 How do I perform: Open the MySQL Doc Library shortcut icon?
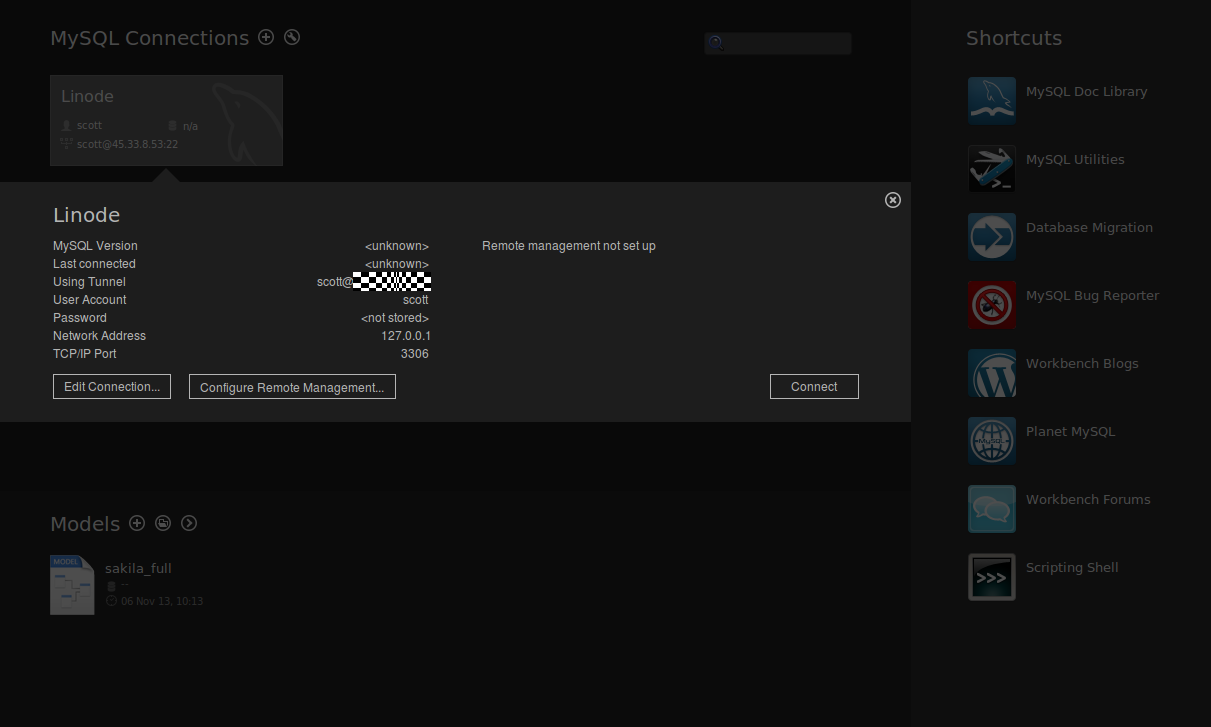991,101
